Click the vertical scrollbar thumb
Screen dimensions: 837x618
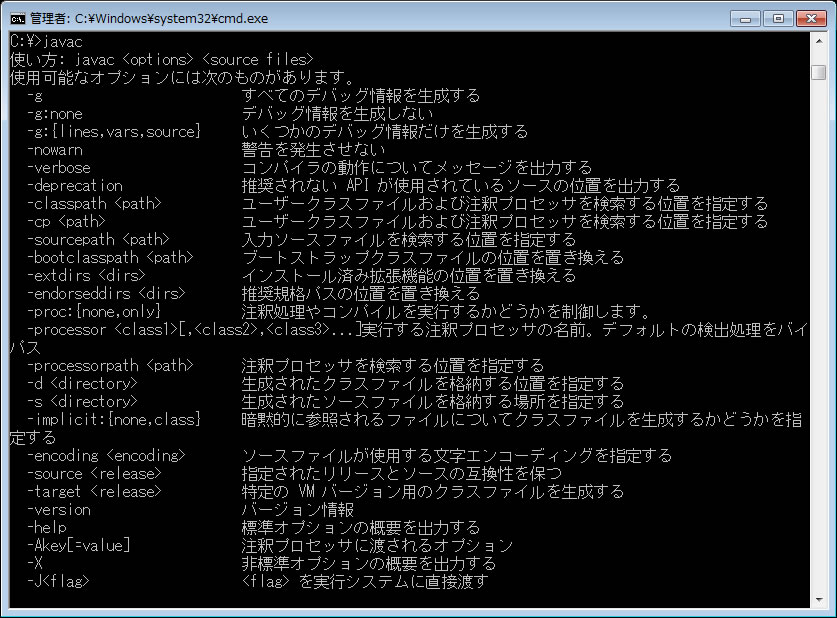pos(819,72)
